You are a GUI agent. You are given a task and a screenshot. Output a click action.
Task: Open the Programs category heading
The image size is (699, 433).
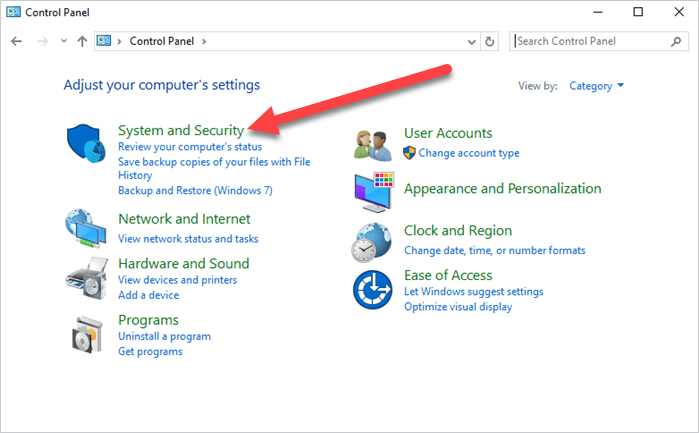pyautogui.click(x=148, y=320)
